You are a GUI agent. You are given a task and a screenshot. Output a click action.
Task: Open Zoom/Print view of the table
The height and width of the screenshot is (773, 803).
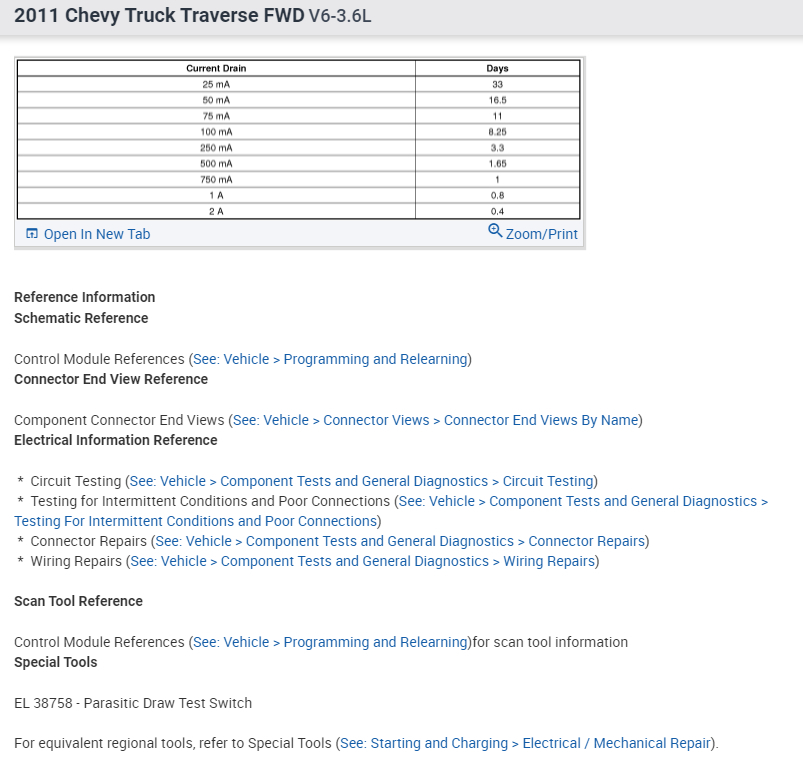pos(533,233)
